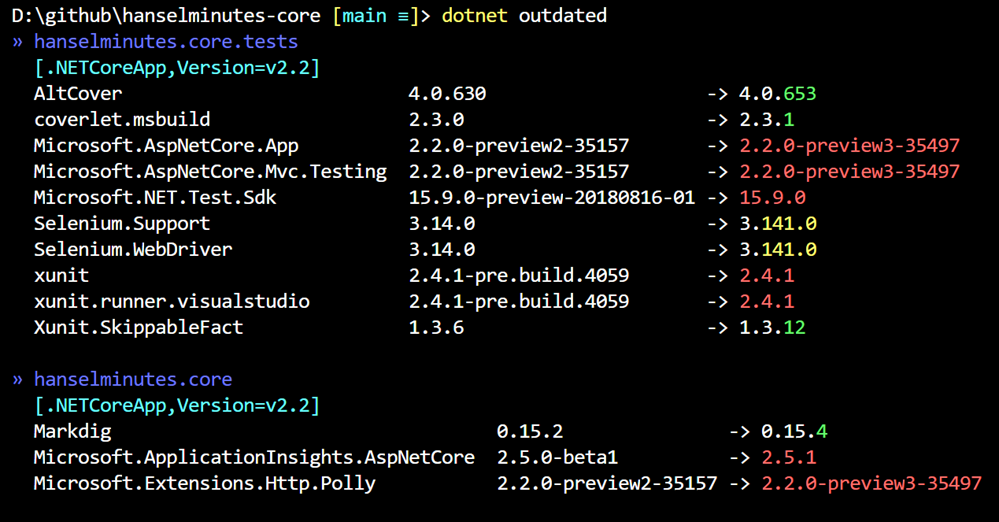Click the [main ≡] git branch indicator
The height and width of the screenshot is (522, 999).
point(376,16)
